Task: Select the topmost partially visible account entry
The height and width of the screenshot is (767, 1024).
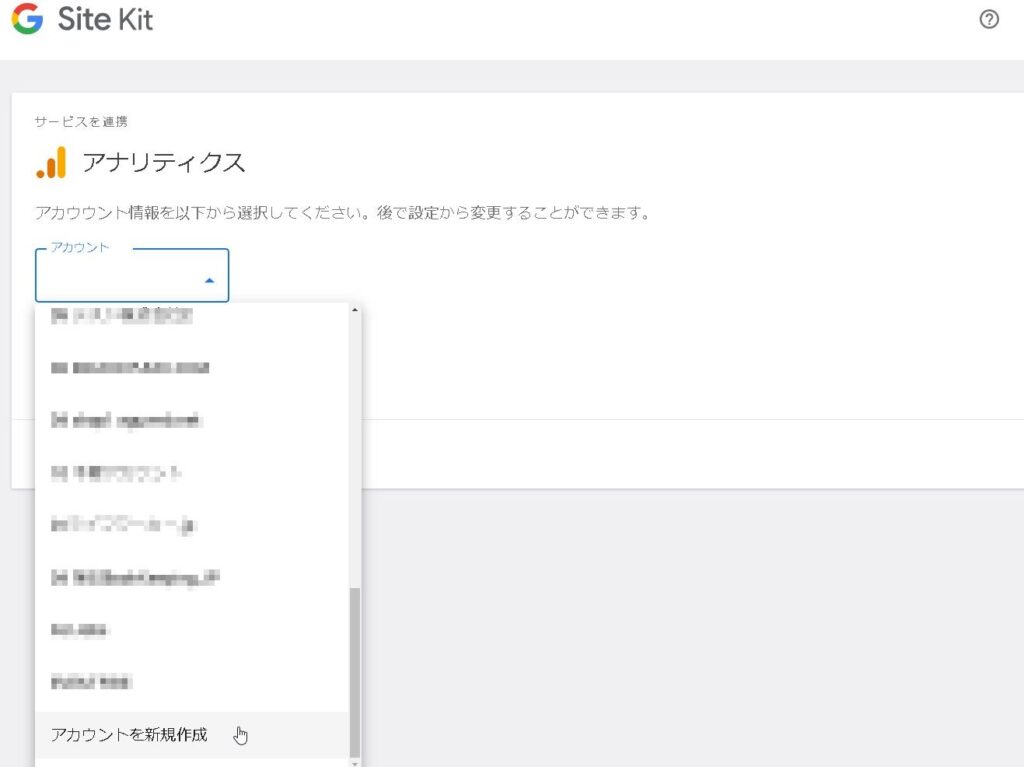Action: pyautogui.click(x=120, y=316)
